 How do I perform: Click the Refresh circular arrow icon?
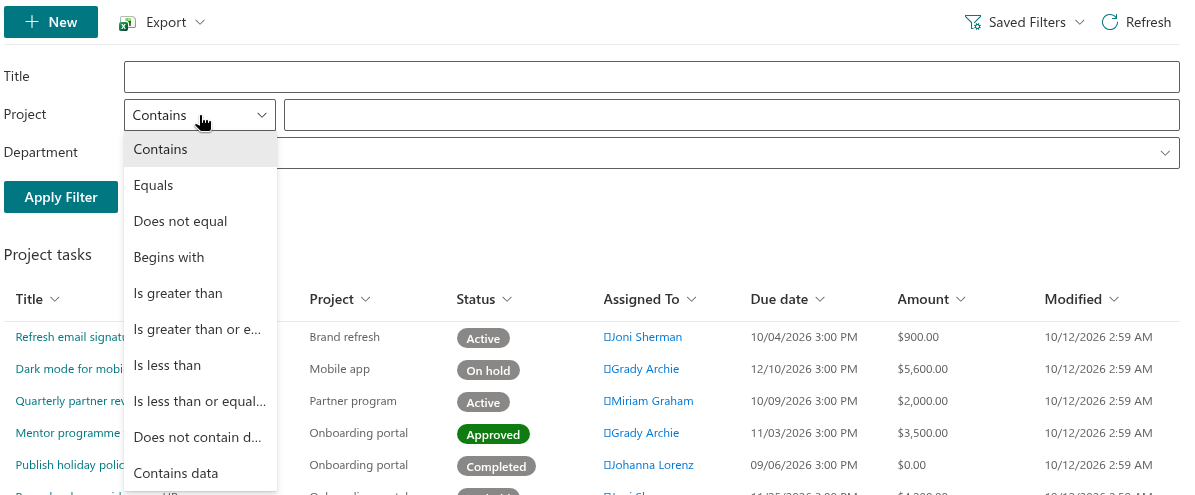coord(1110,22)
